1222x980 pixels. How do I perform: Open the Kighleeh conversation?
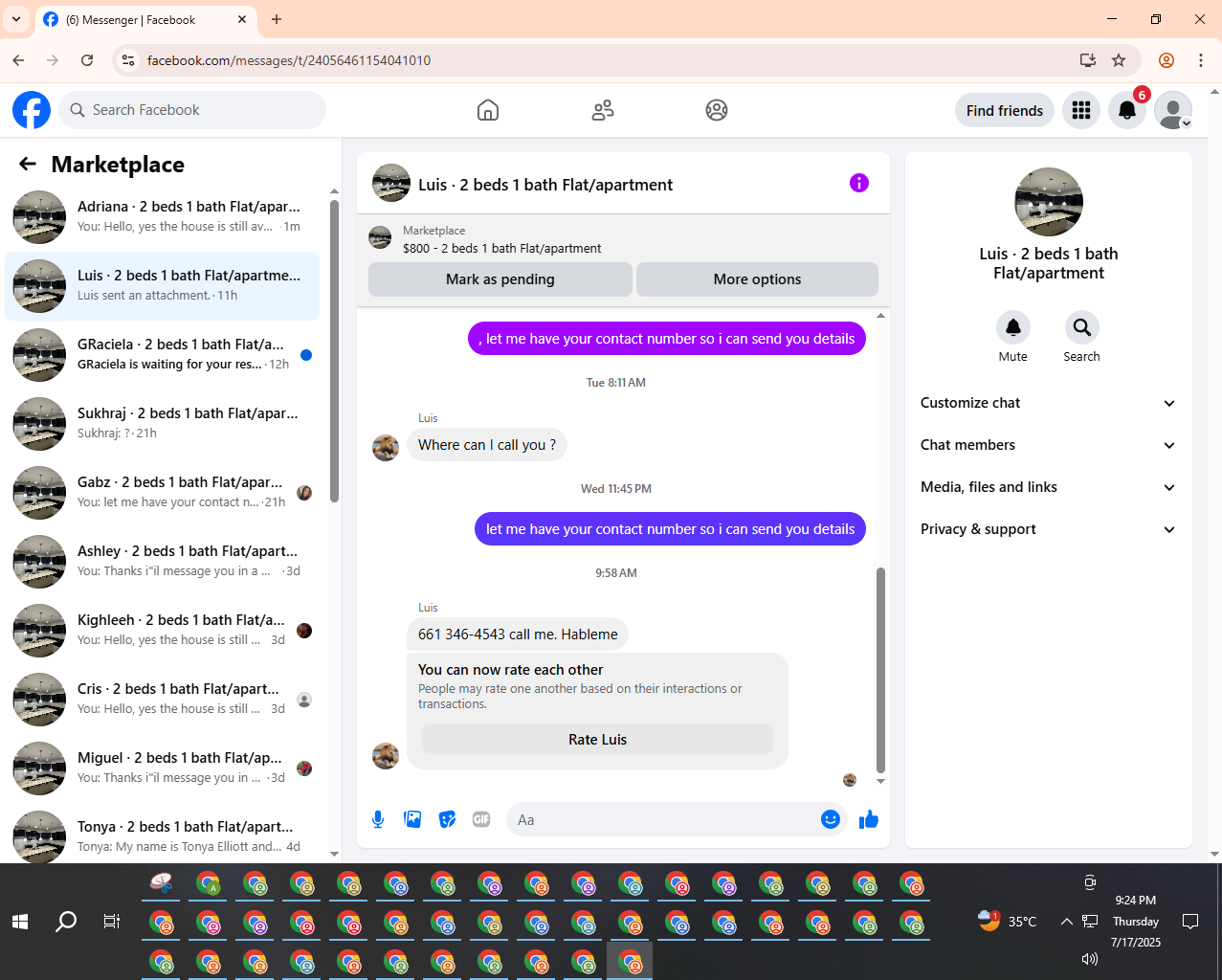[x=163, y=631]
